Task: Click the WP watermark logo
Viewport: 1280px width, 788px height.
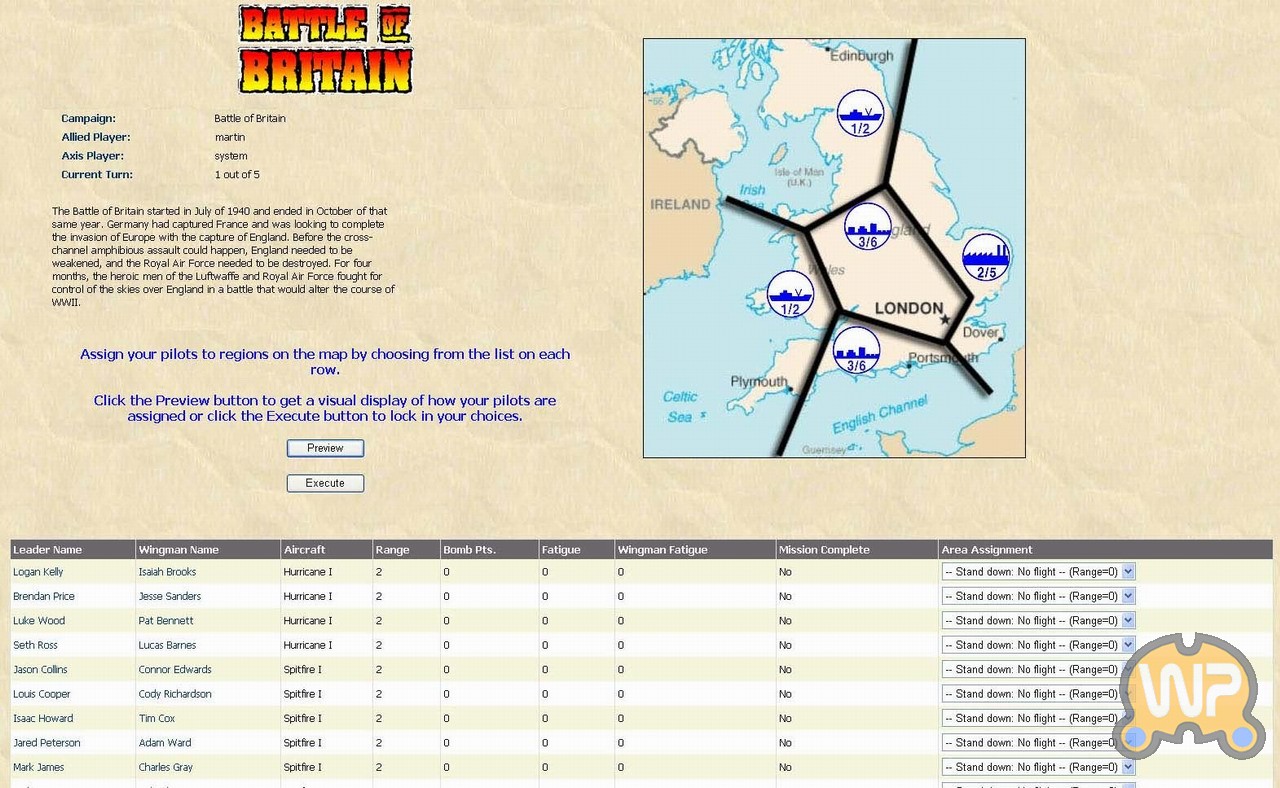Action: click(x=1188, y=695)
